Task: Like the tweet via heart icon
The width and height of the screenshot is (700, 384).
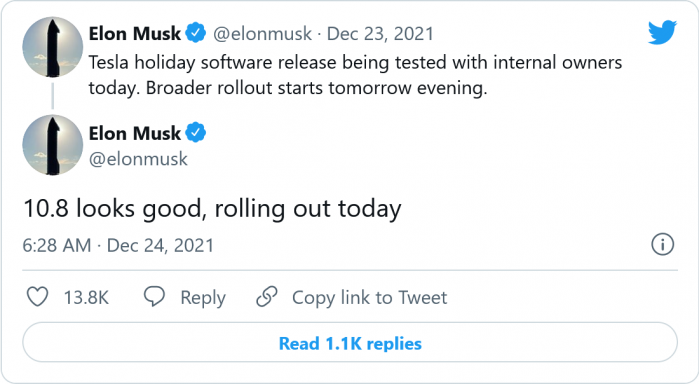Action: pyautogui.click(x=38, y=297)
